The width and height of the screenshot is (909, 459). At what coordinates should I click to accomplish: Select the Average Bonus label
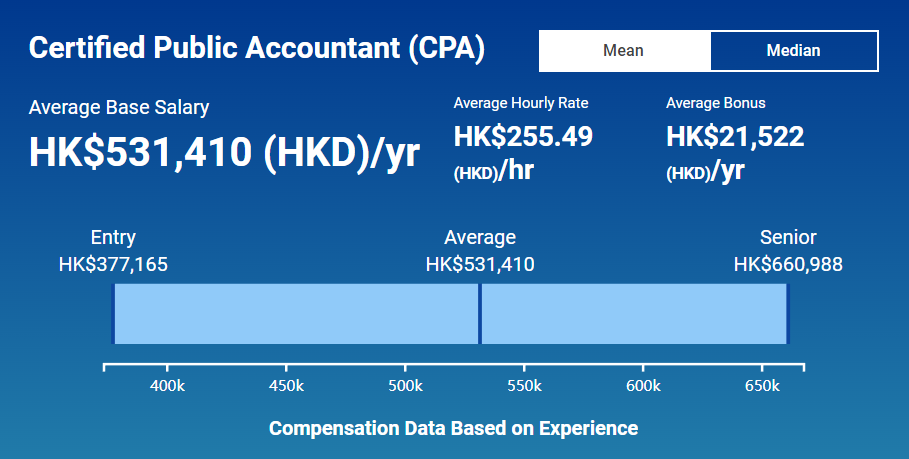pyautogui.click(x=715, y=103)
